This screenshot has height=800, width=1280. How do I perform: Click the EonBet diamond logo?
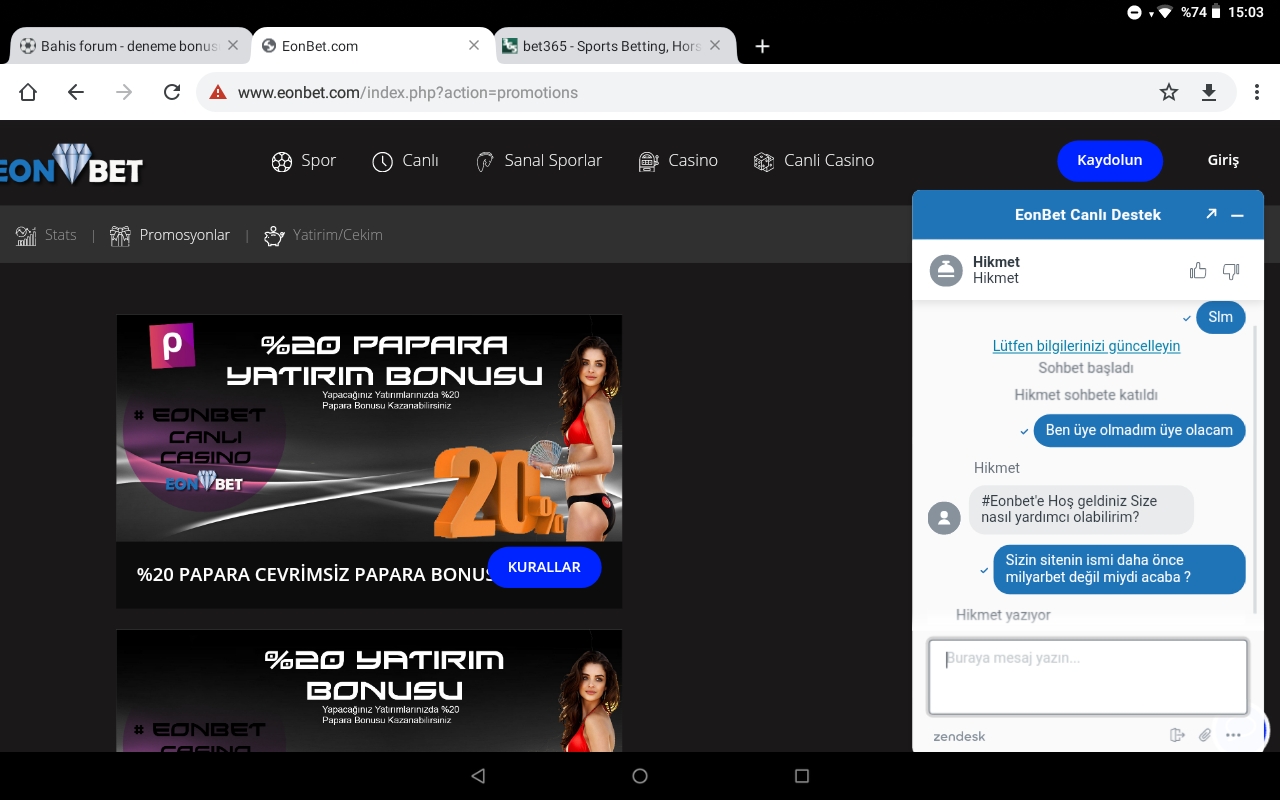coord(71,165)
